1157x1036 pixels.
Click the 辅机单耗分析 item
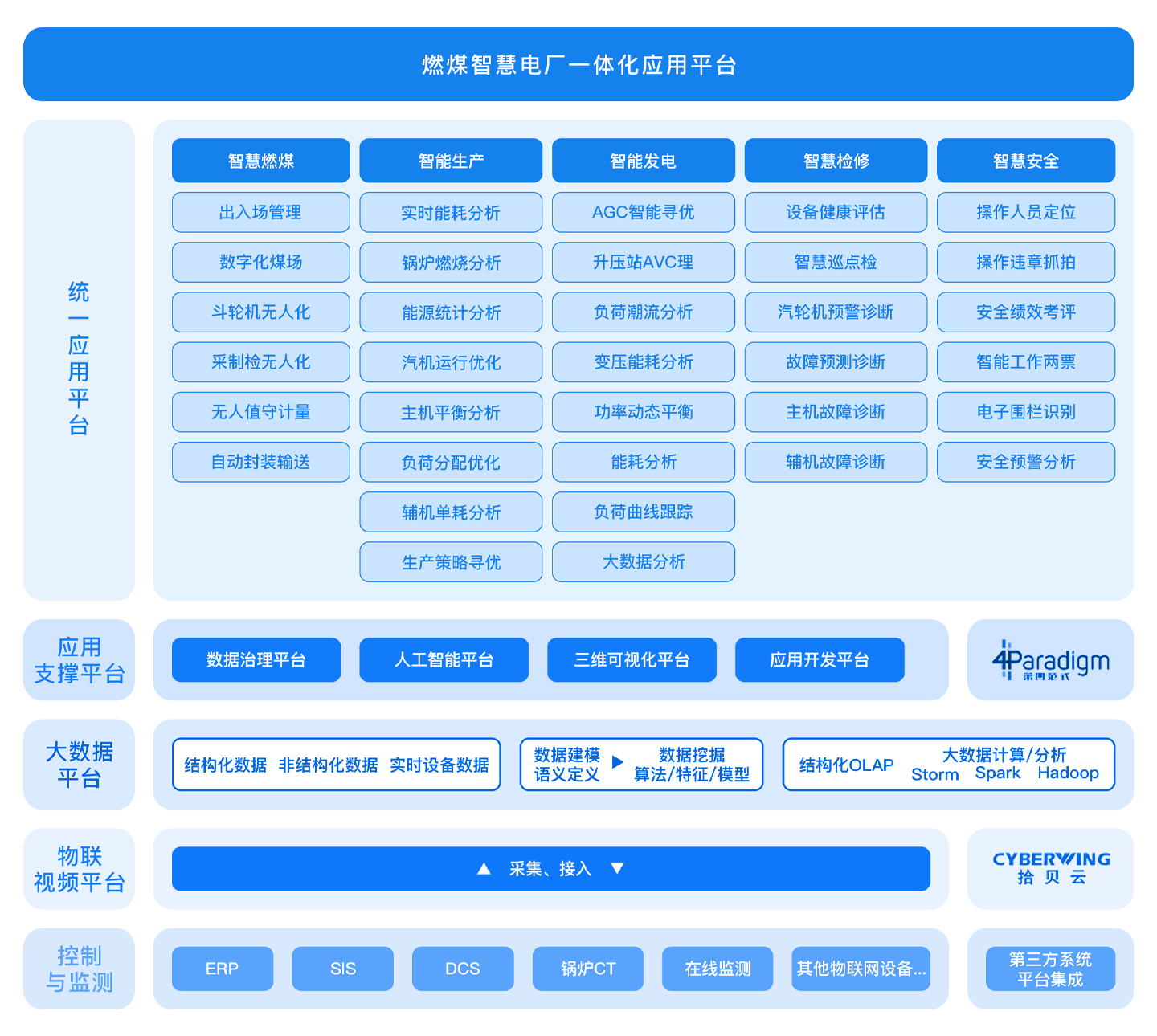click(451, 512)
